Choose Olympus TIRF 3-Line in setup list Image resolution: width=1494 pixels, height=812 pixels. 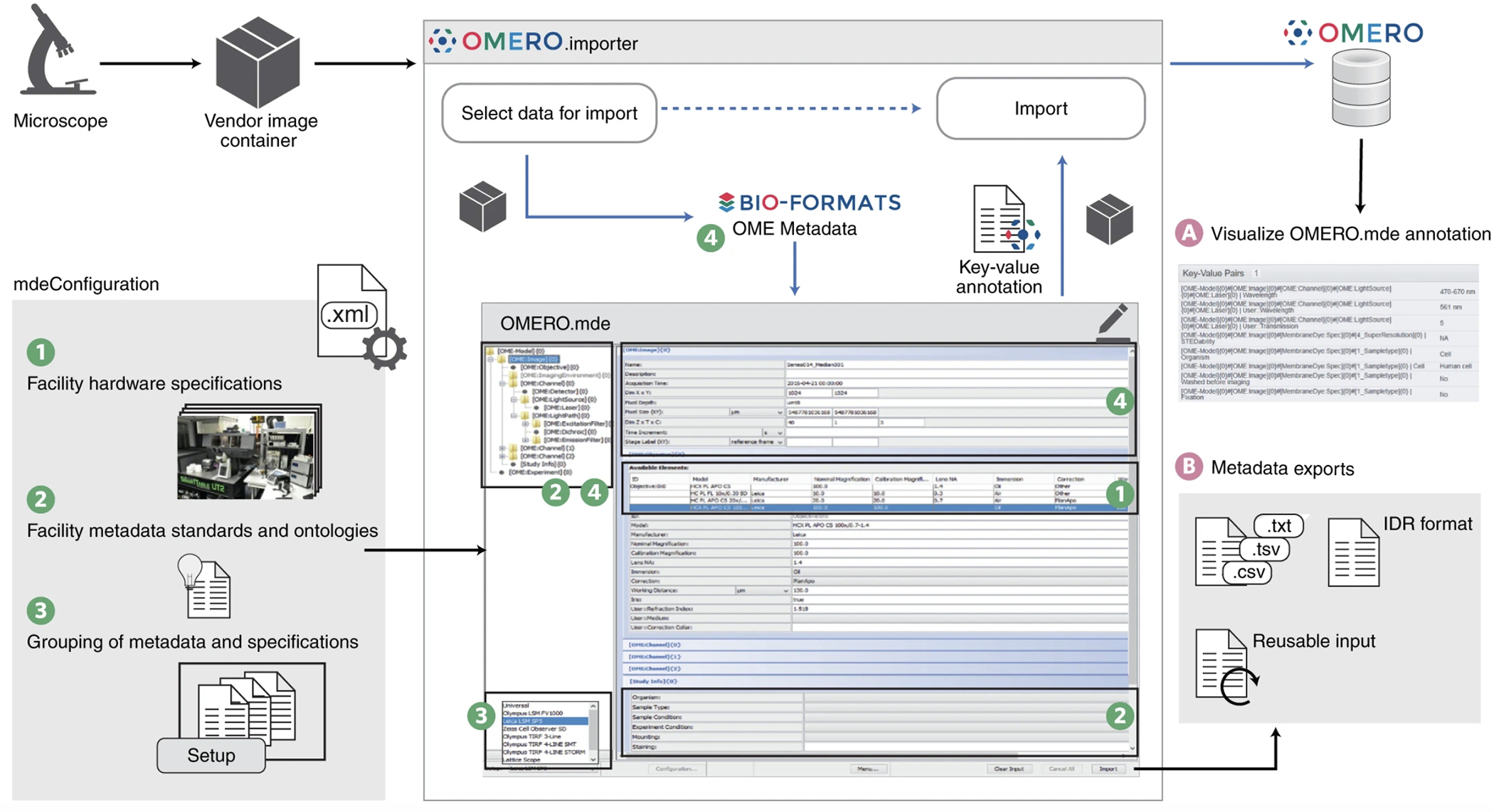545,737
